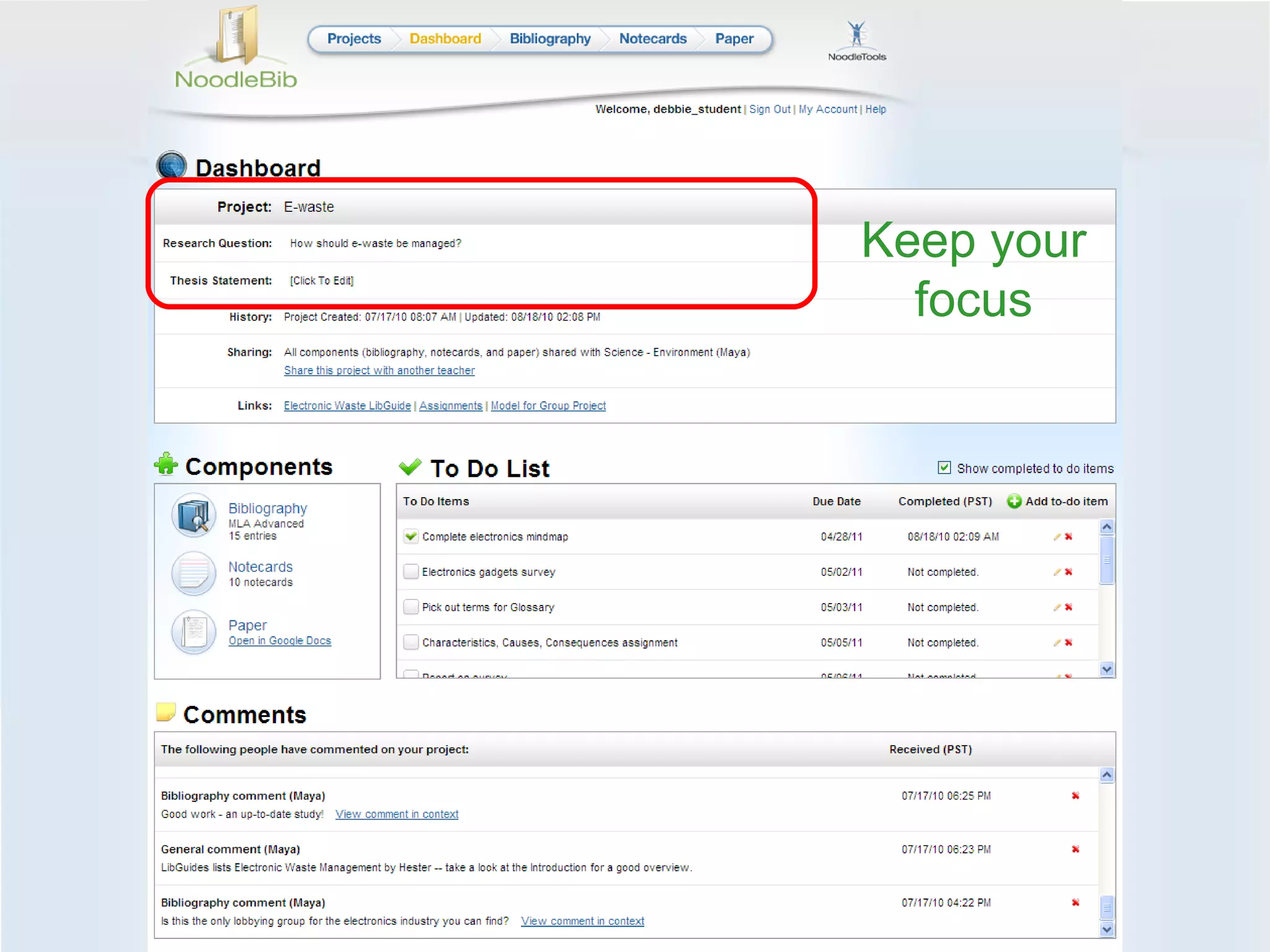Open the Paper component icon
The height and width of the screenshot is (952, 1270).
pos(193,632)
